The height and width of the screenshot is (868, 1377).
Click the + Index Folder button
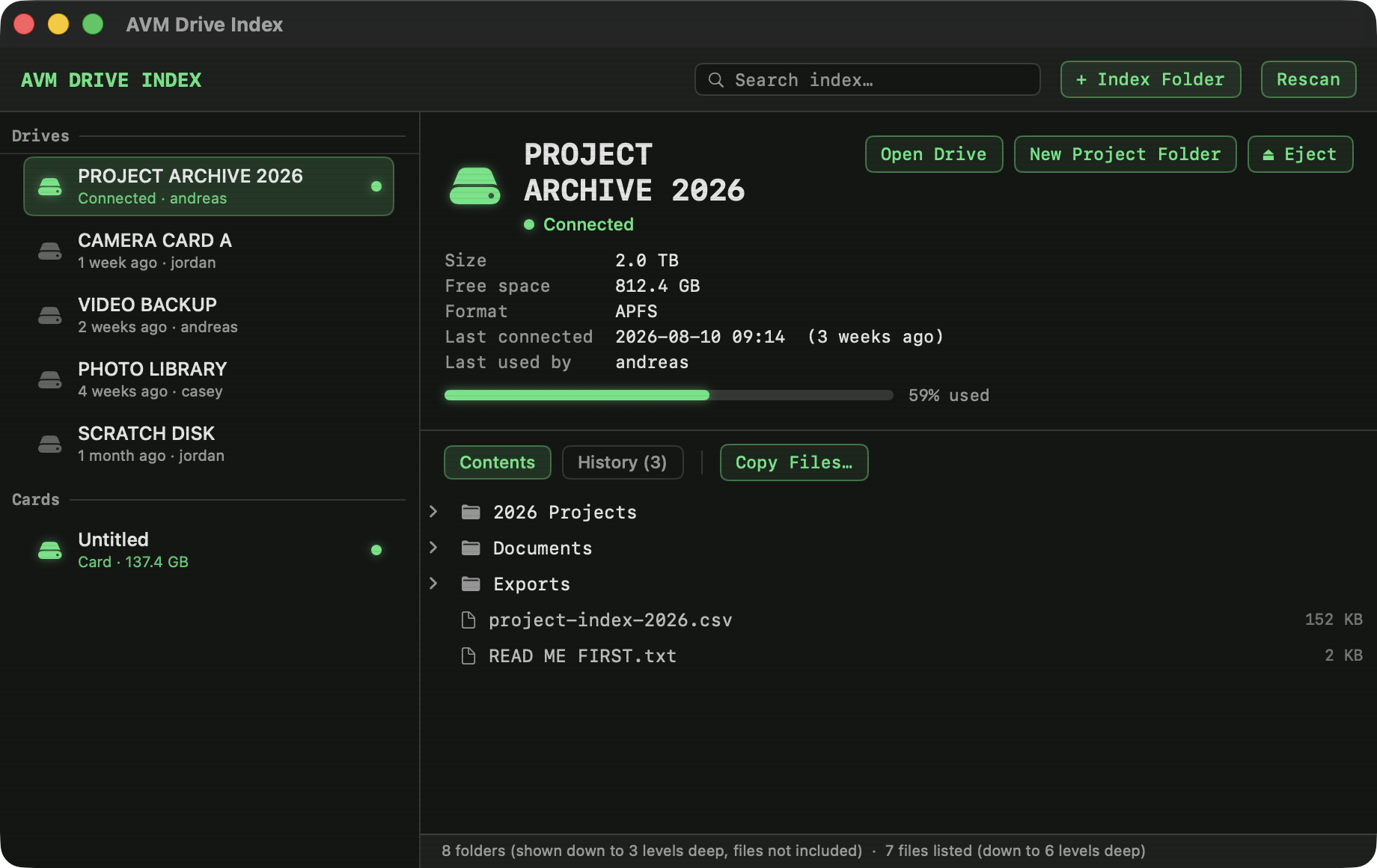pos(1151,79)
